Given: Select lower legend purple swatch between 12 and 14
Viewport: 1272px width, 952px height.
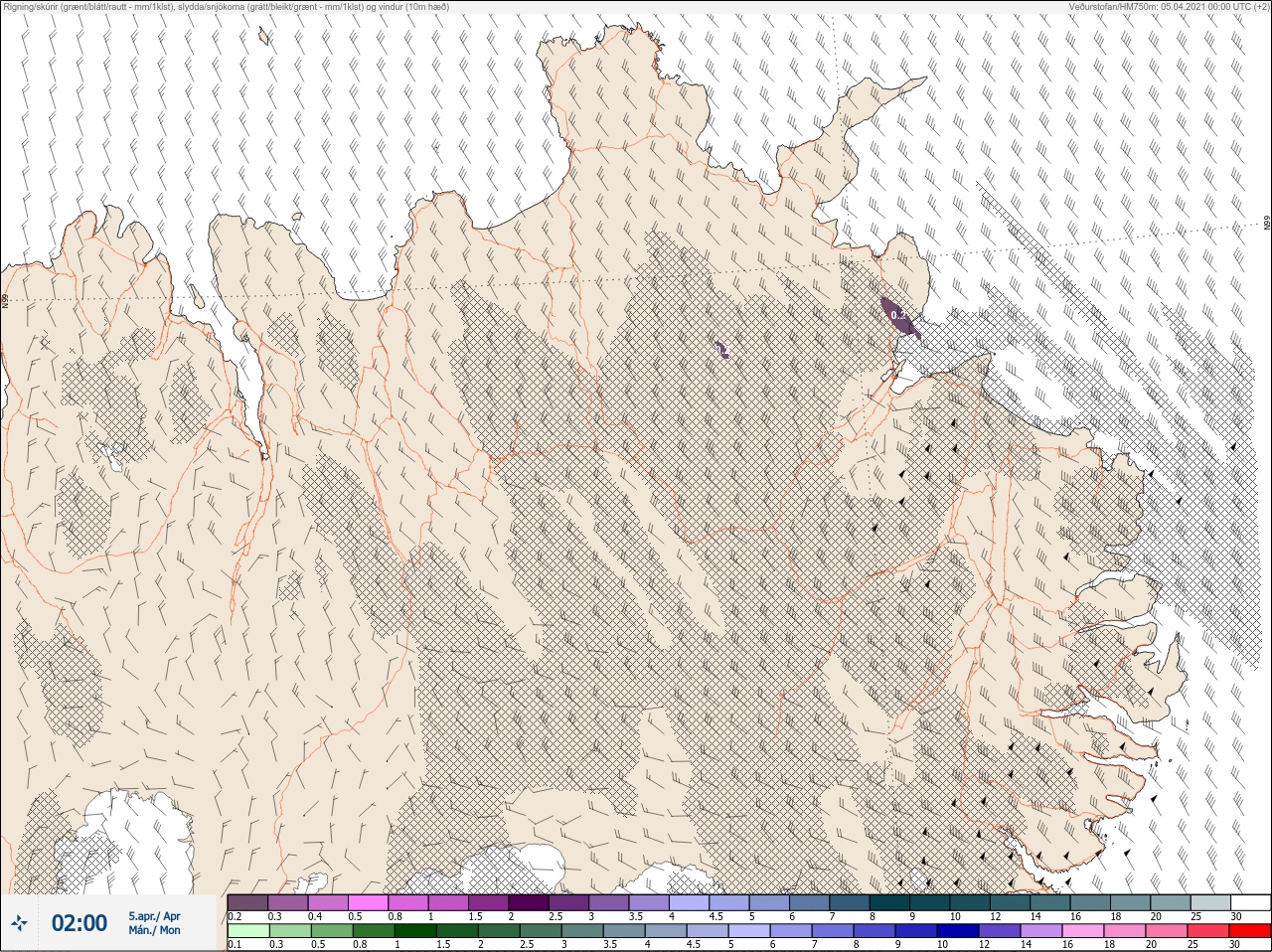Looking at the screenshot, I should [999, 931].
